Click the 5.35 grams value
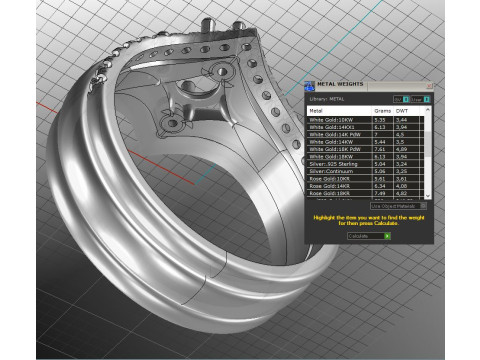Viewport: 480px width, 360px height. pos(380,120)
